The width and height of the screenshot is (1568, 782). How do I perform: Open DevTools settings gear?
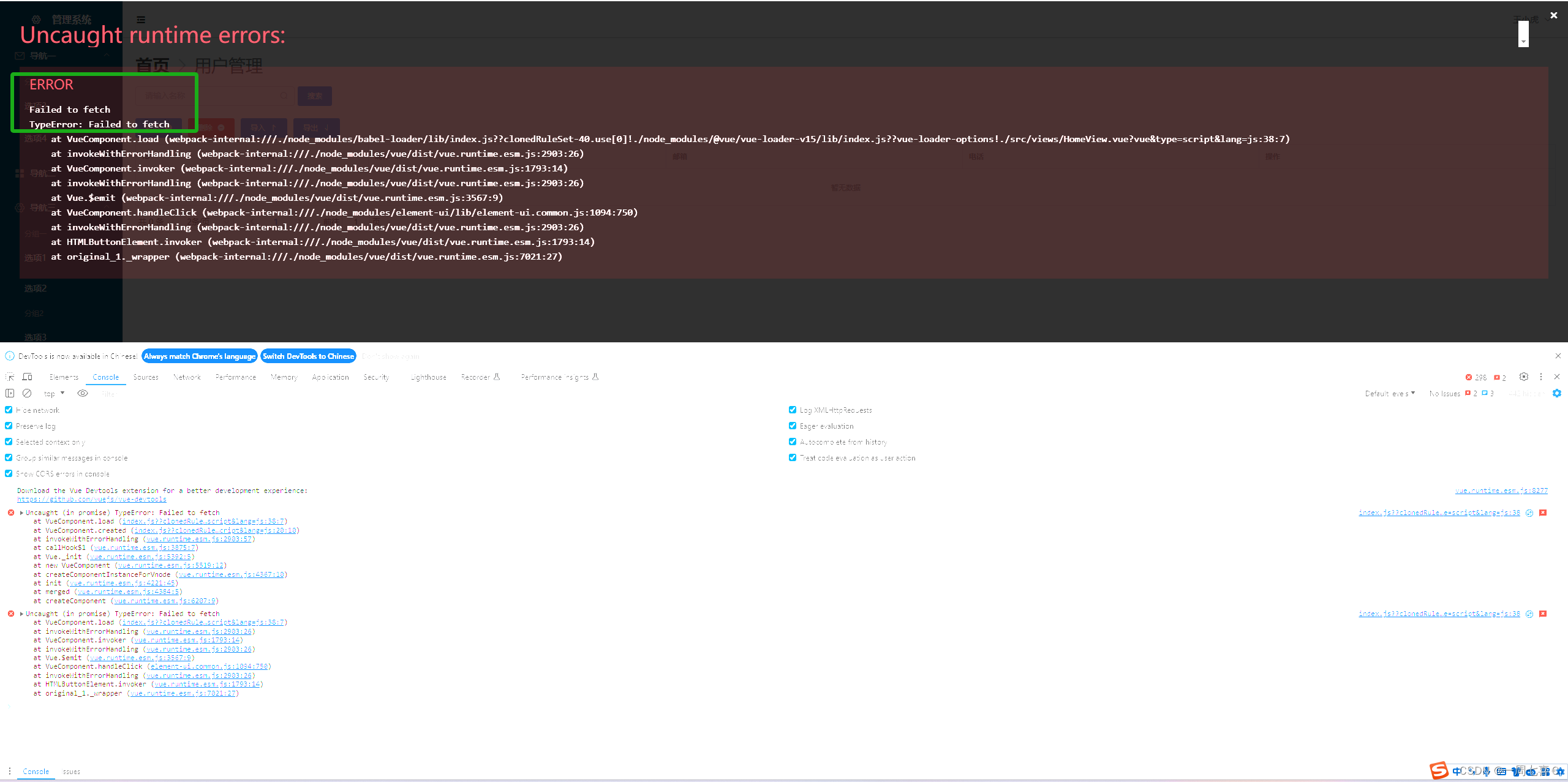point(1524,377)
